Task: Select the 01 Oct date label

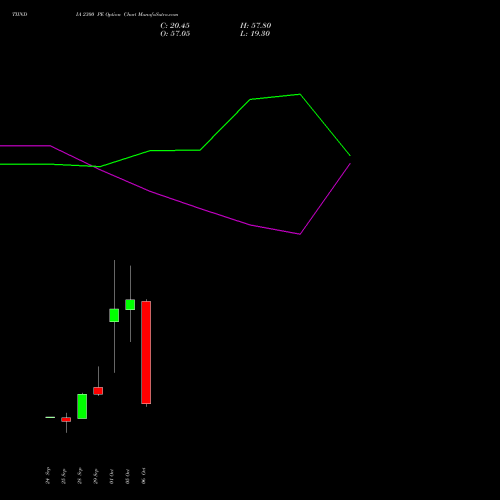Action: point(112,476)
